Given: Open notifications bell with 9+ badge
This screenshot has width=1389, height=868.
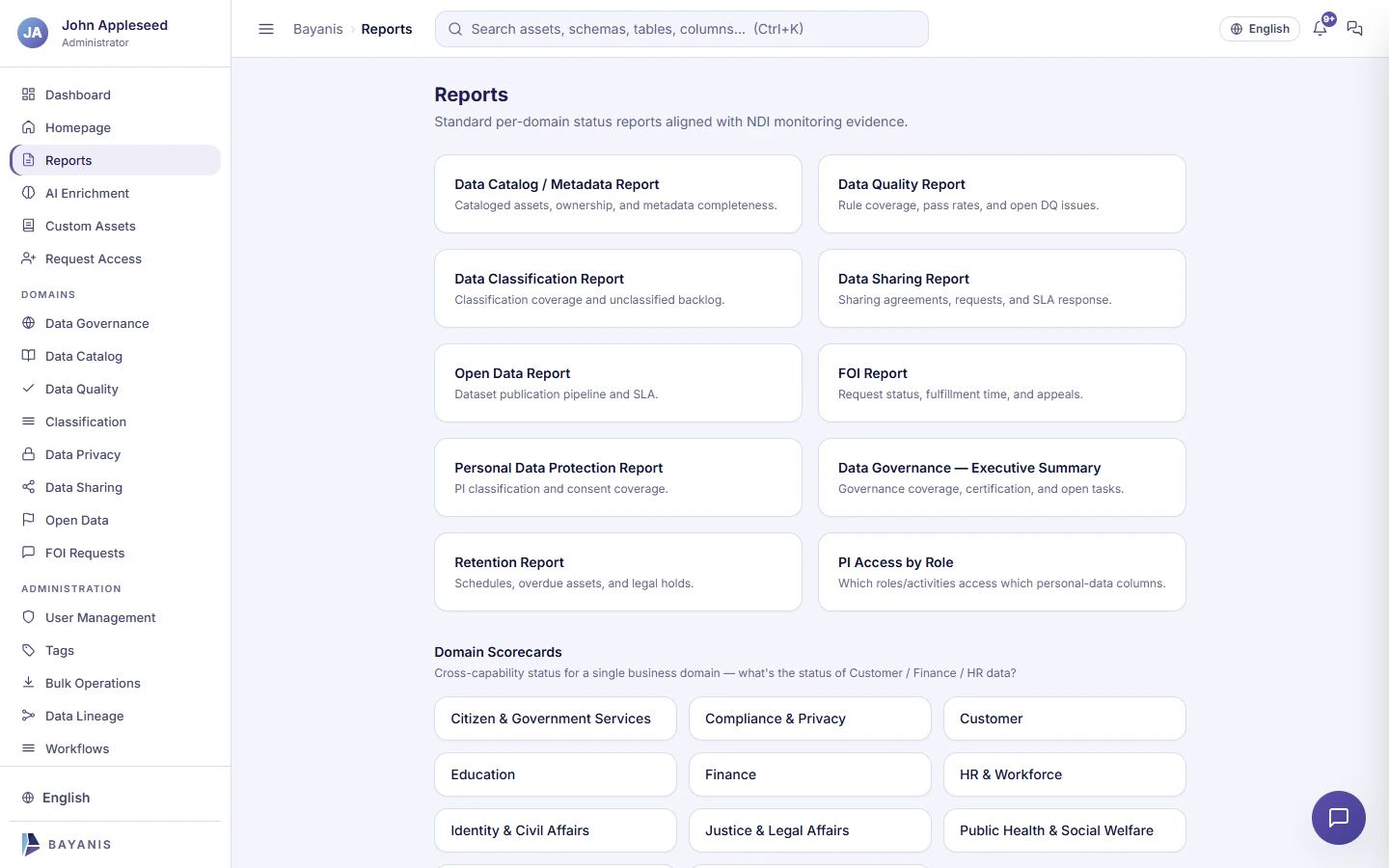Looking at the screenshot, I should pyautogui.click(x=1321, y=28).
